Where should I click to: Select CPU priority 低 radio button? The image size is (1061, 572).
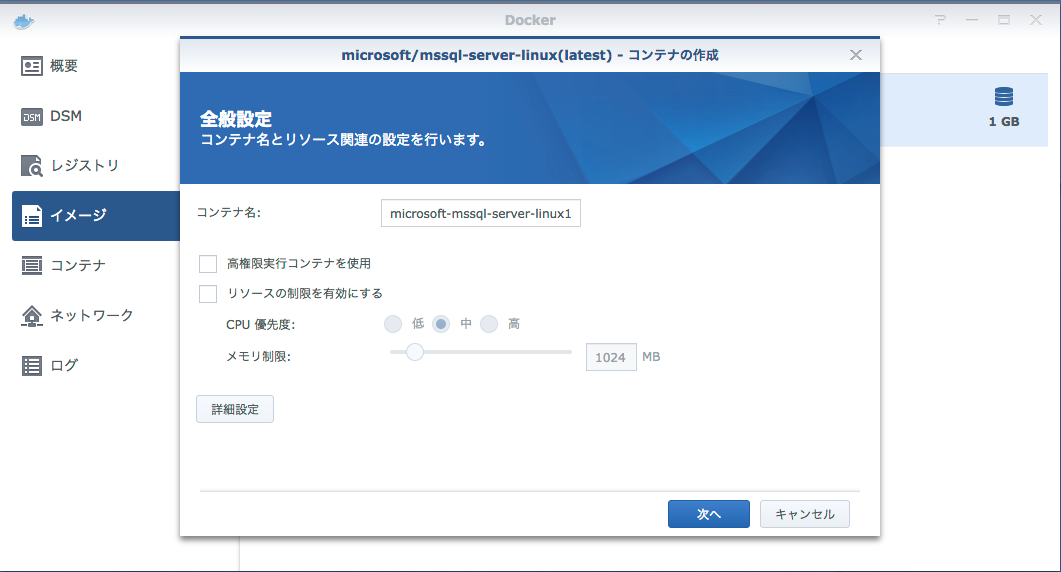[x=393, y=324]
